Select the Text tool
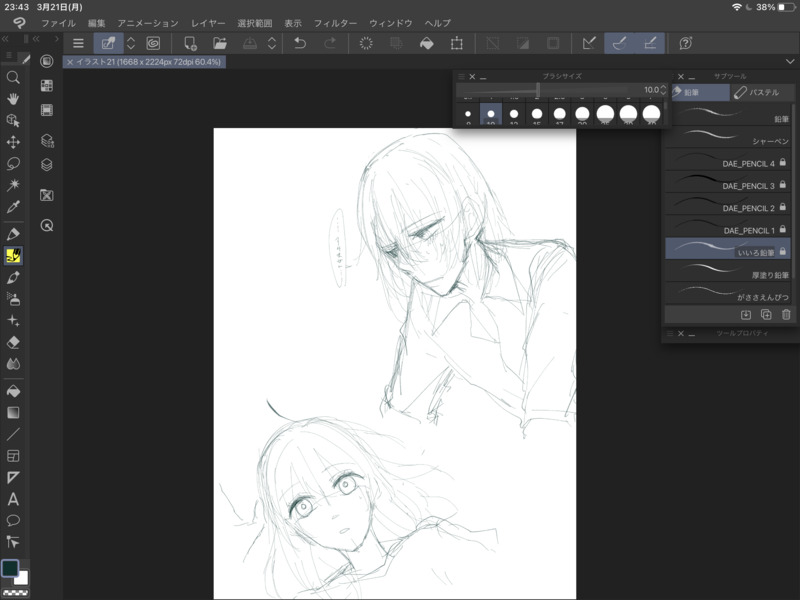 point(13,499)
